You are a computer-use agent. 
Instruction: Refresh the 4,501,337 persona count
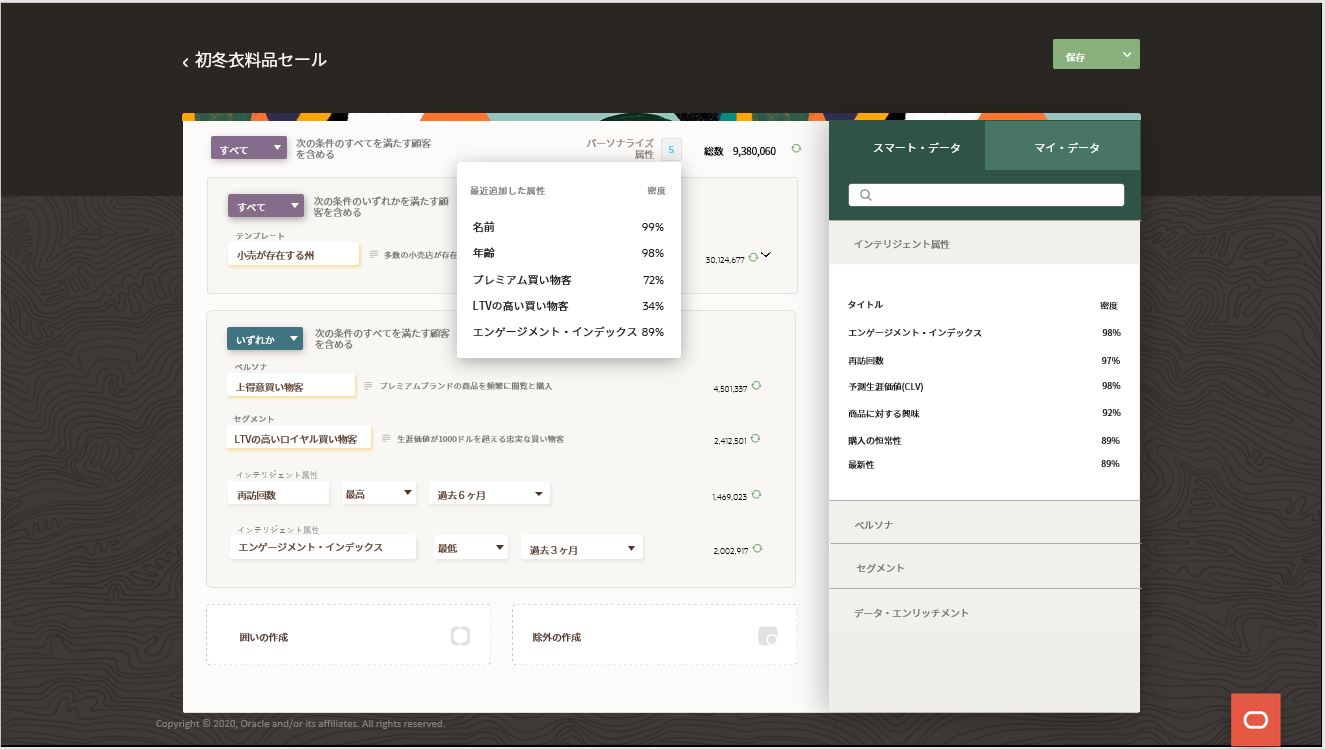tap(756, 386)
